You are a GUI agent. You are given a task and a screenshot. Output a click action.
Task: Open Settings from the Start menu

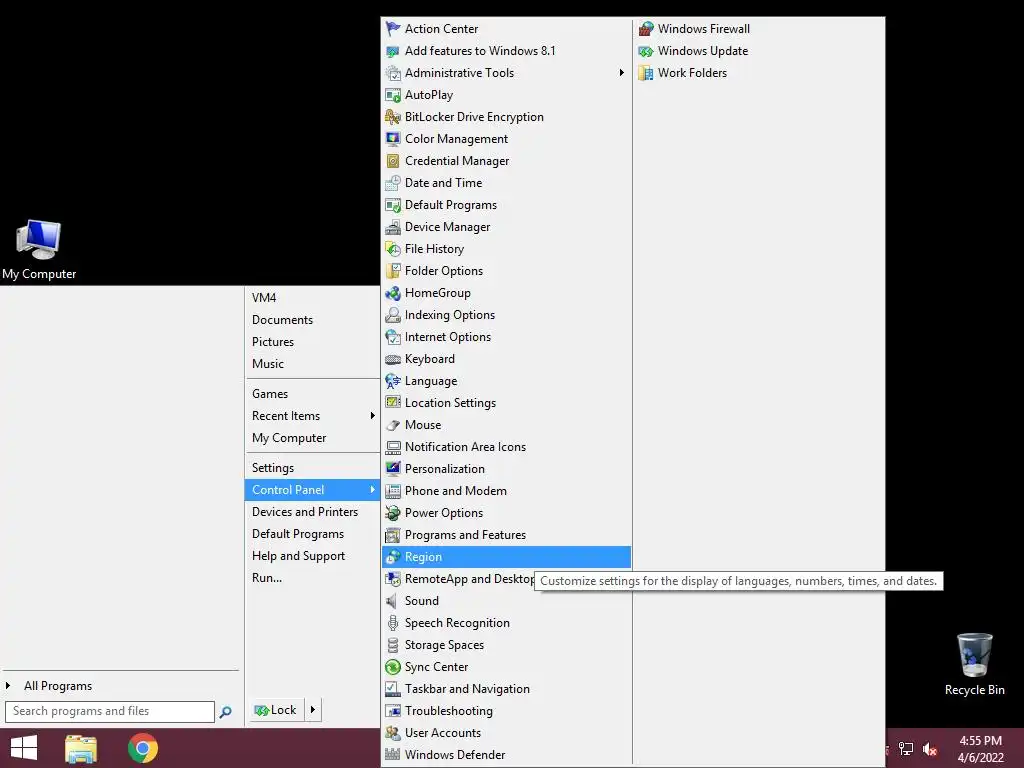click(312, 468)
